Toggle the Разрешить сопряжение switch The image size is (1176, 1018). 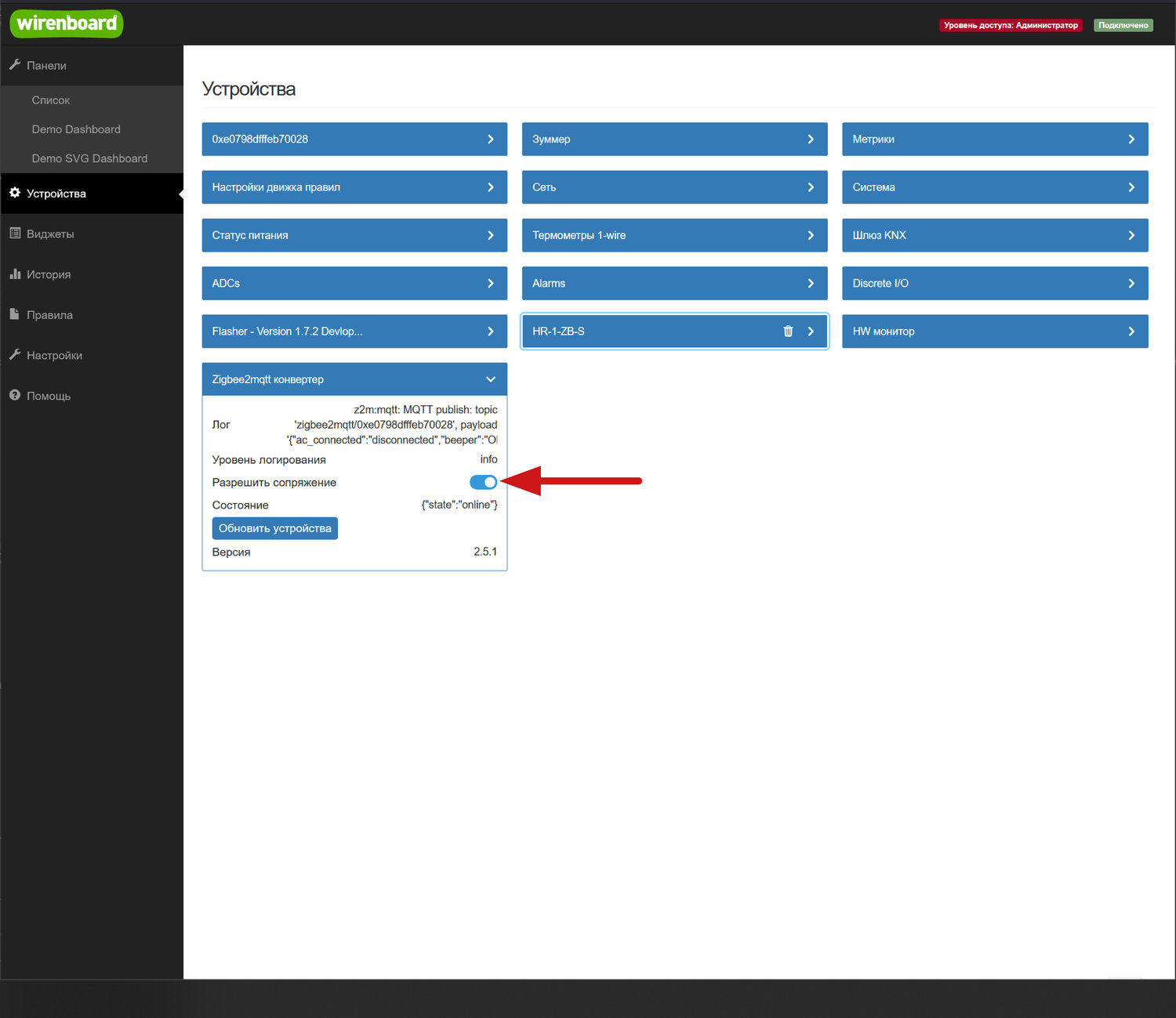click(483, 482)
